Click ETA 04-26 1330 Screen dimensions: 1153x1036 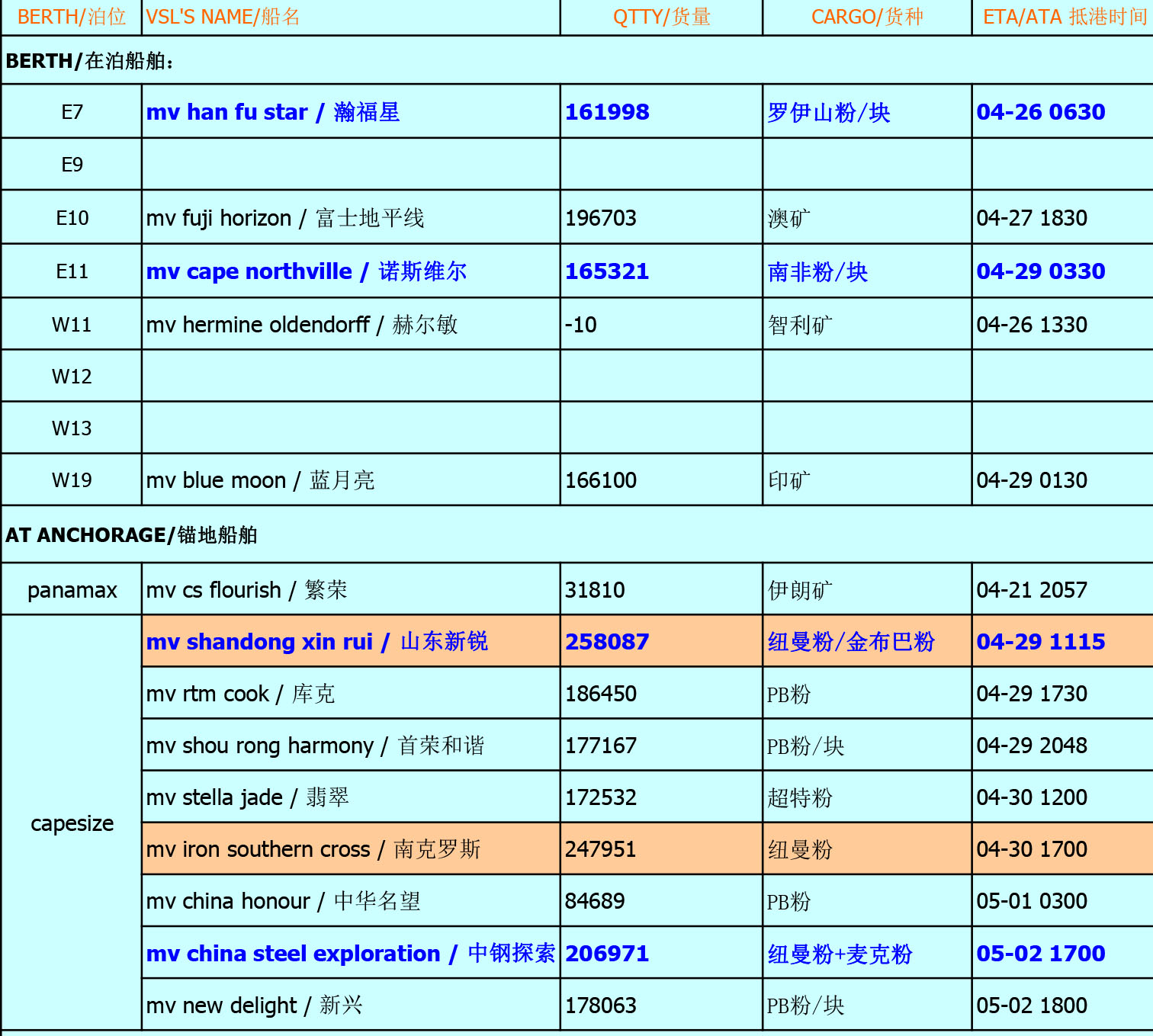1063,324
